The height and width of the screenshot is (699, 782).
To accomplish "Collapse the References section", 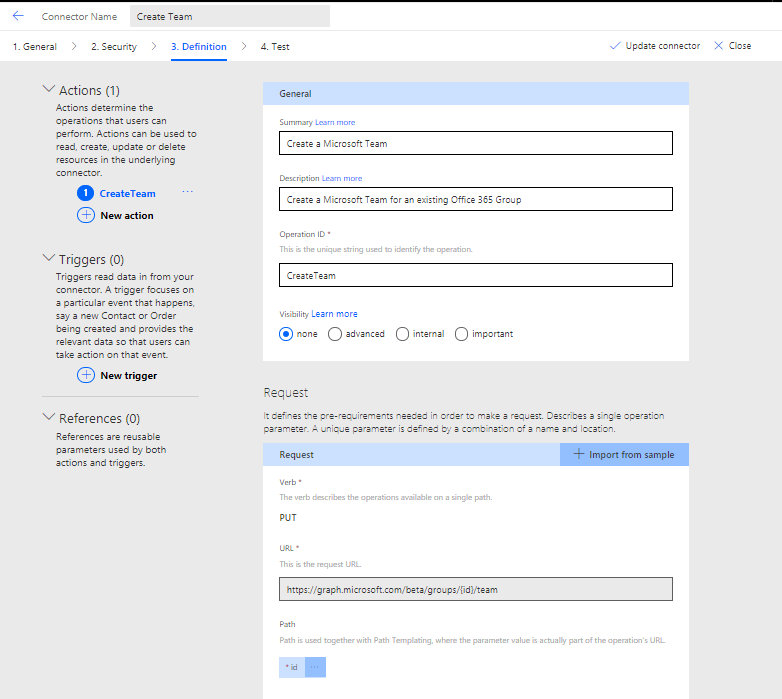I will click(49, 417).
